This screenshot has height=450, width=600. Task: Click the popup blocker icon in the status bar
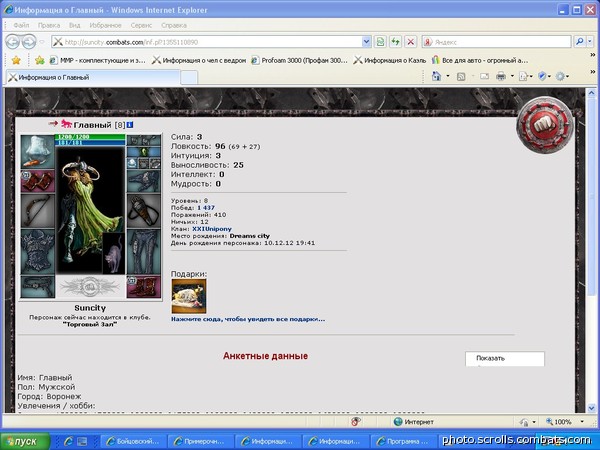click(356, 422)
